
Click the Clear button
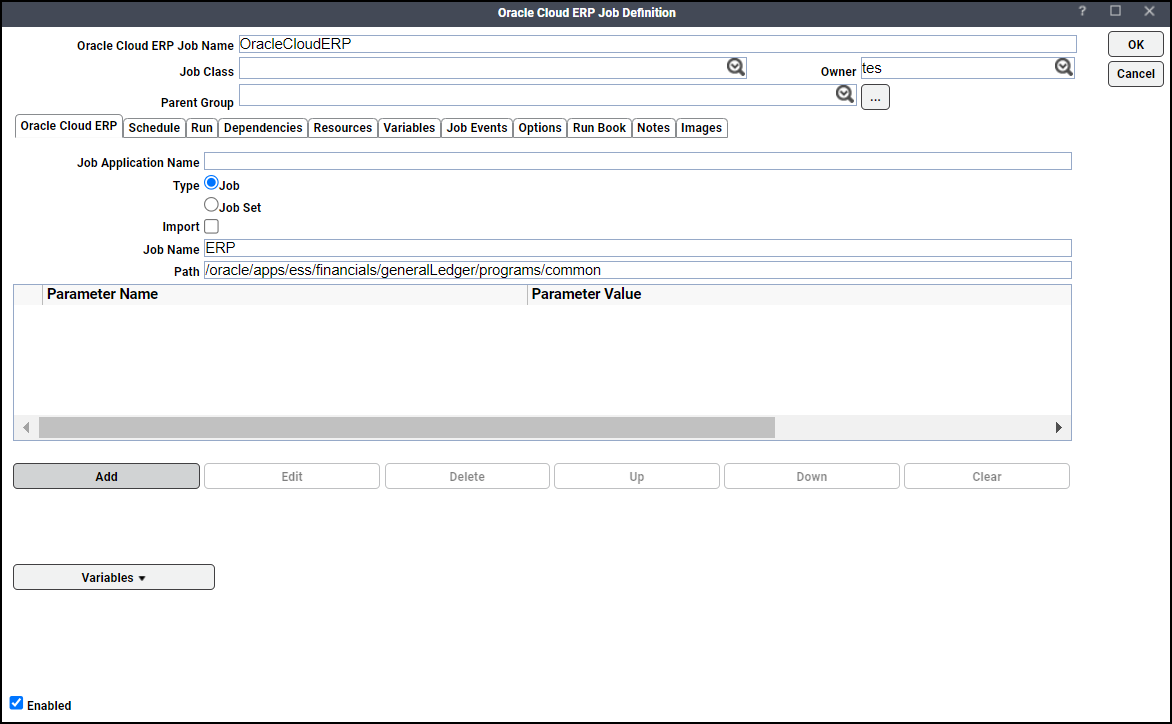987,476
